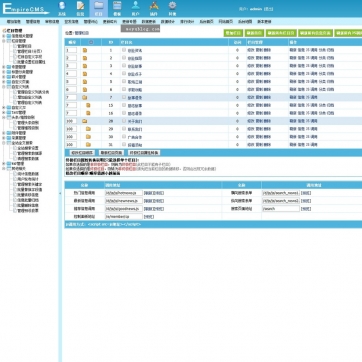Screen dimensions: 362x362
Task: Collapse the 栏目管理 sidebar node
Action: [x=4, y=41]
